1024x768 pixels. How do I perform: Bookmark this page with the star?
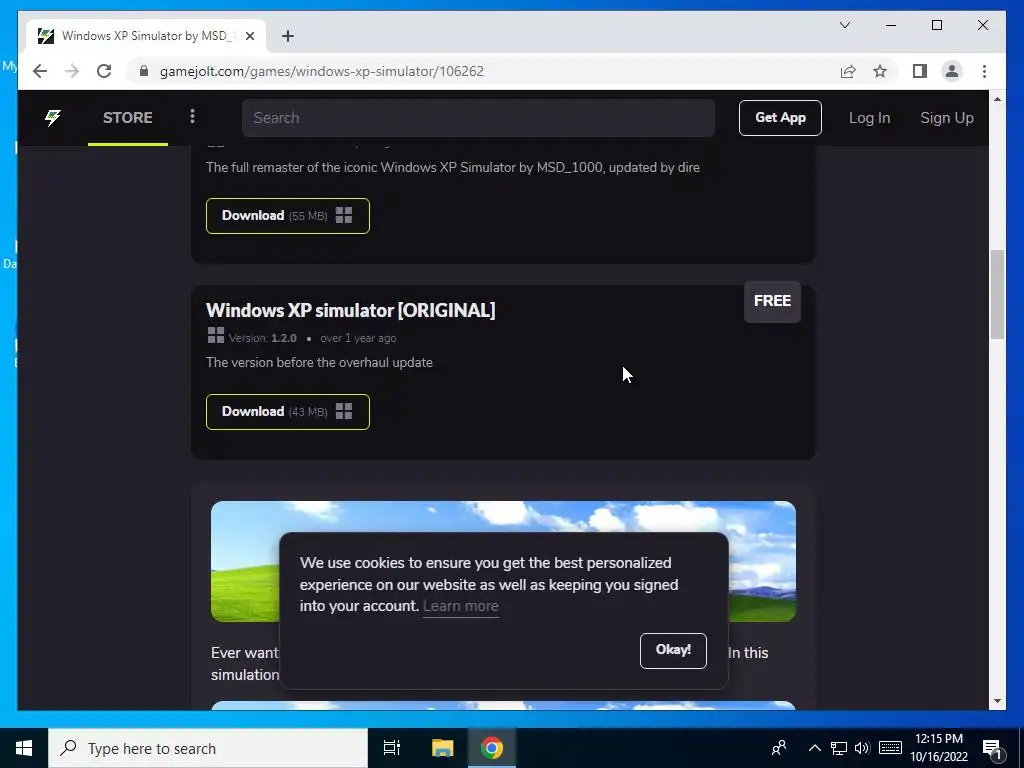pos(880,71)
